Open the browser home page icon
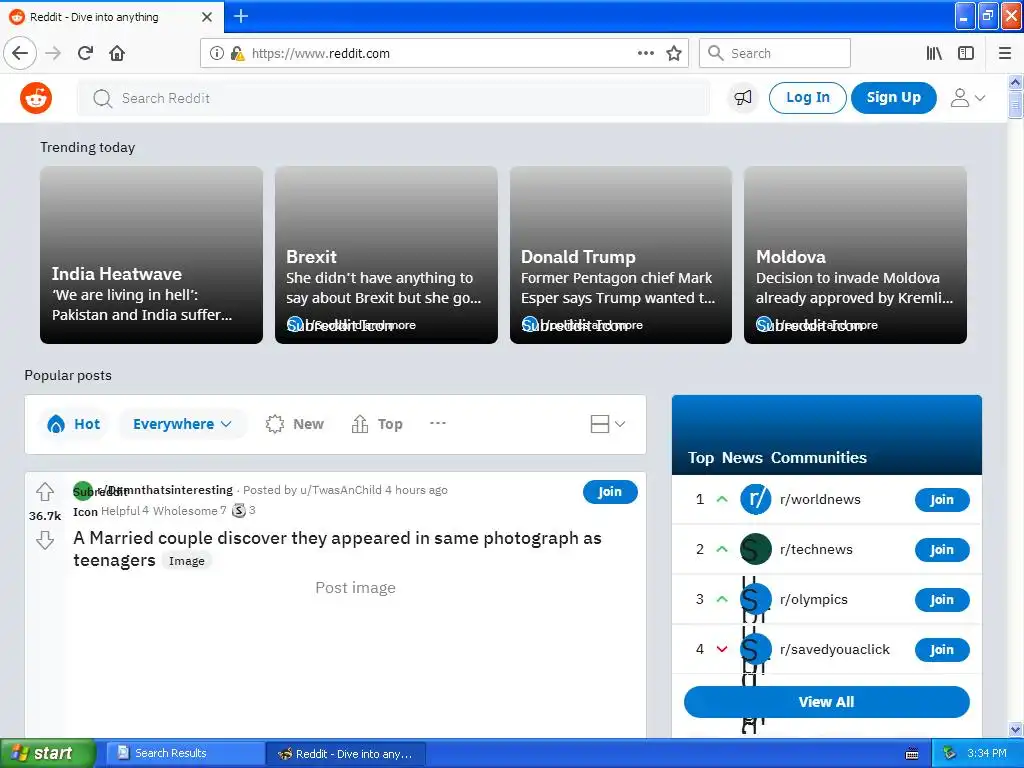 (x=117, y=54)
